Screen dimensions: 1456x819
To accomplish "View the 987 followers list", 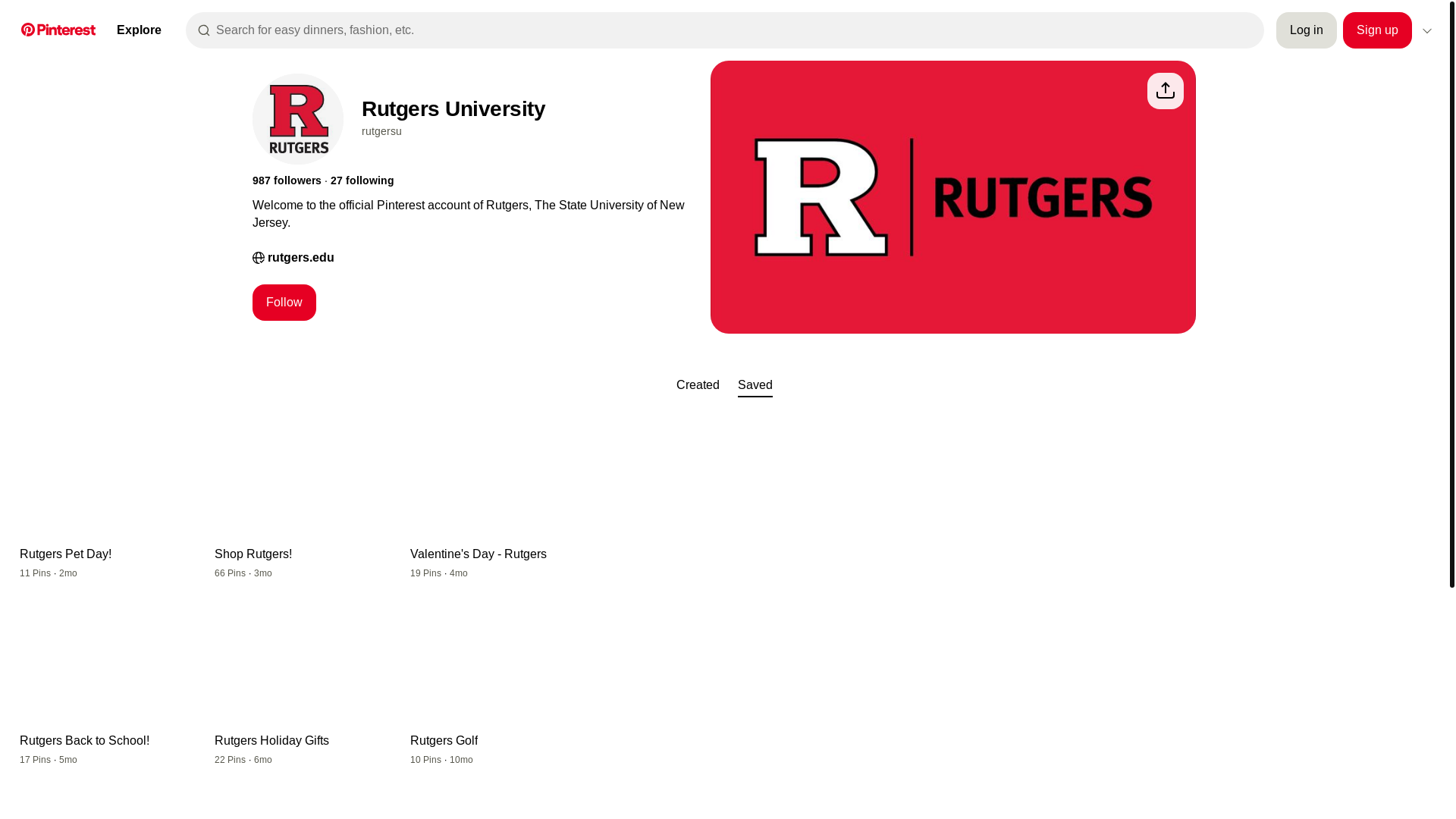I will tap(287, 180).
